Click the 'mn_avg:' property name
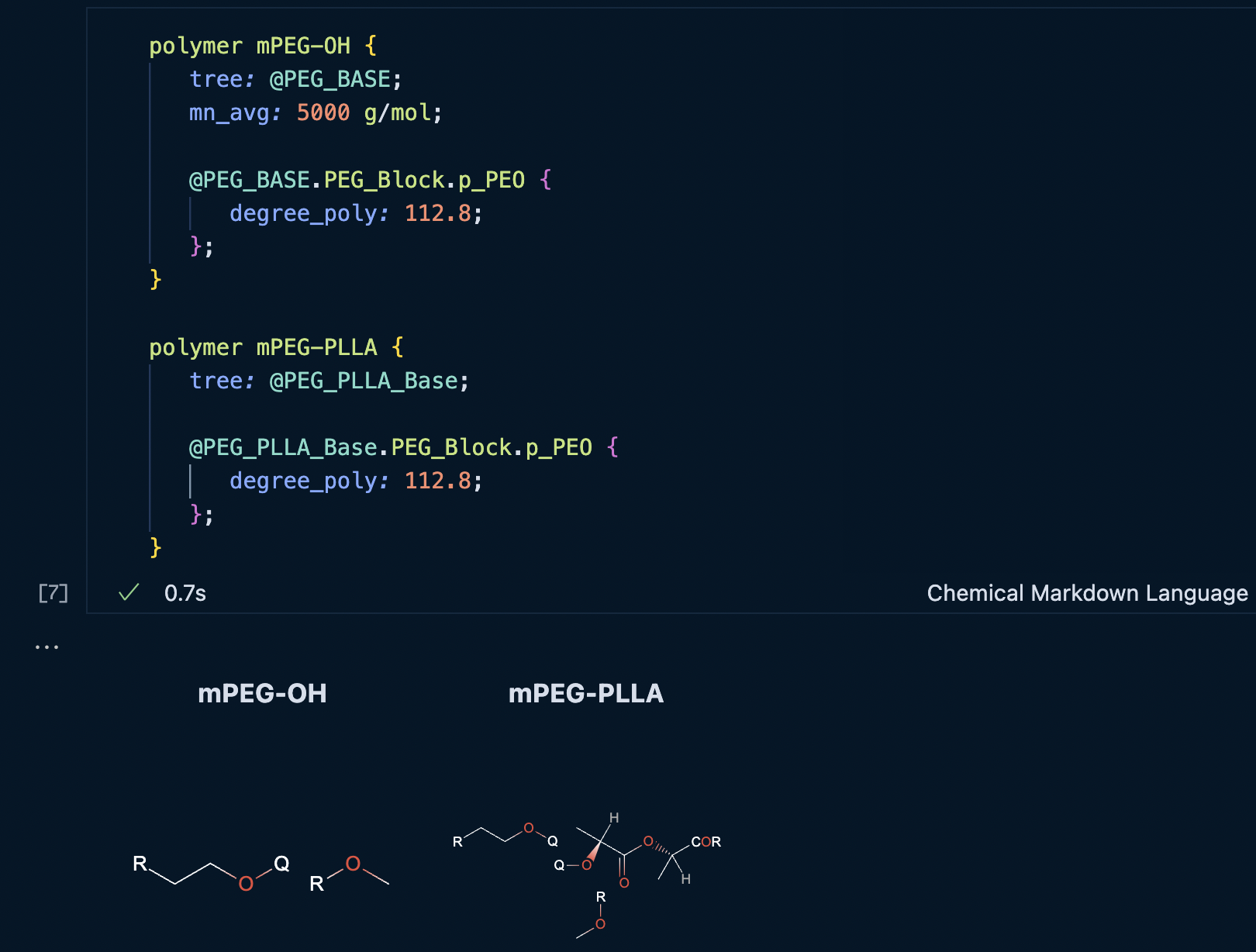1256x952 pixels. coord(236,112)
